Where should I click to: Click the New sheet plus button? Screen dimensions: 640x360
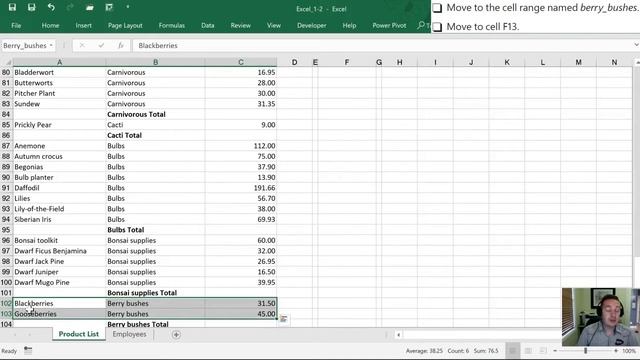click(176, 335)
